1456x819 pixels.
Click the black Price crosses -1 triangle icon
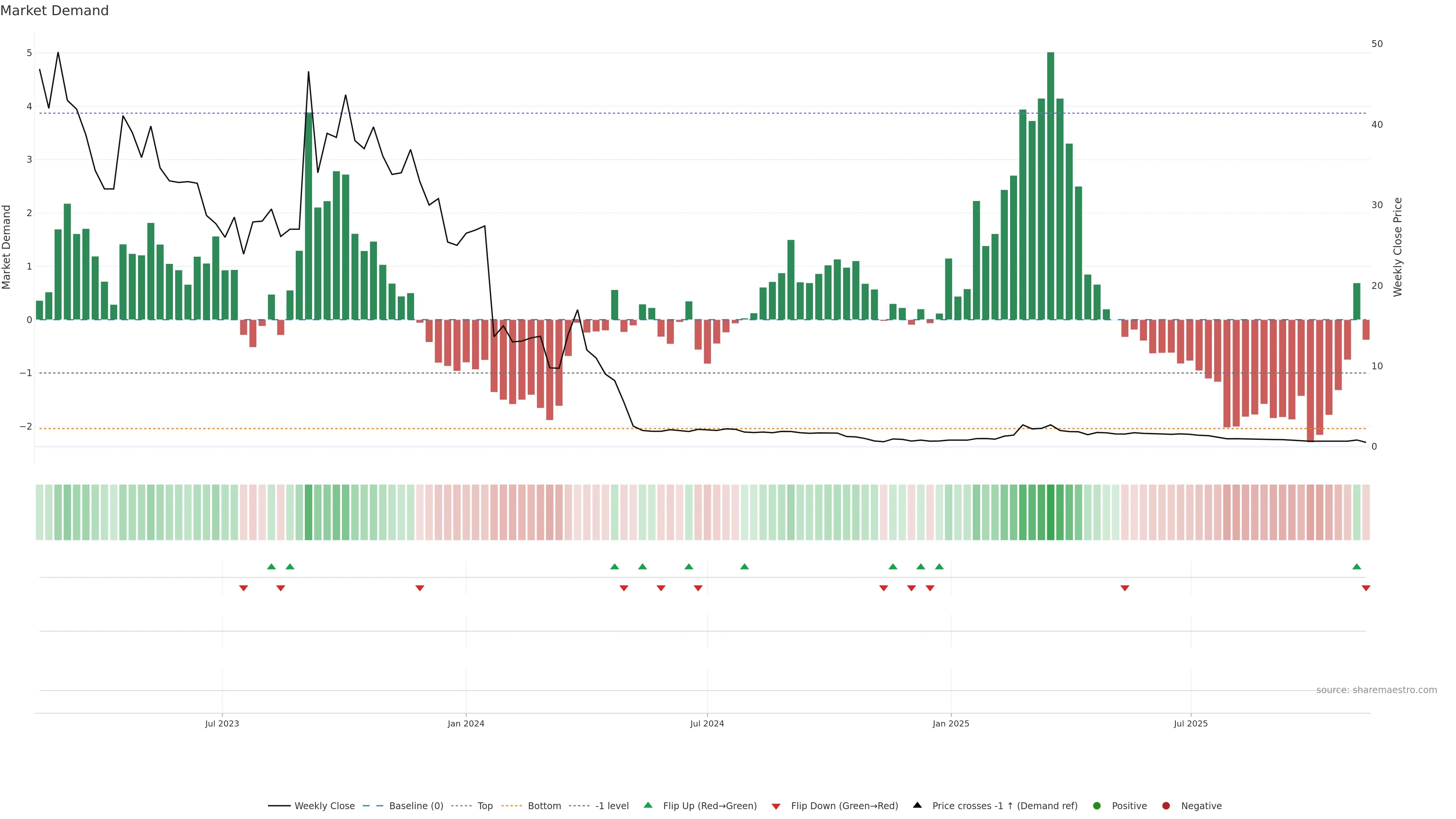917,805
